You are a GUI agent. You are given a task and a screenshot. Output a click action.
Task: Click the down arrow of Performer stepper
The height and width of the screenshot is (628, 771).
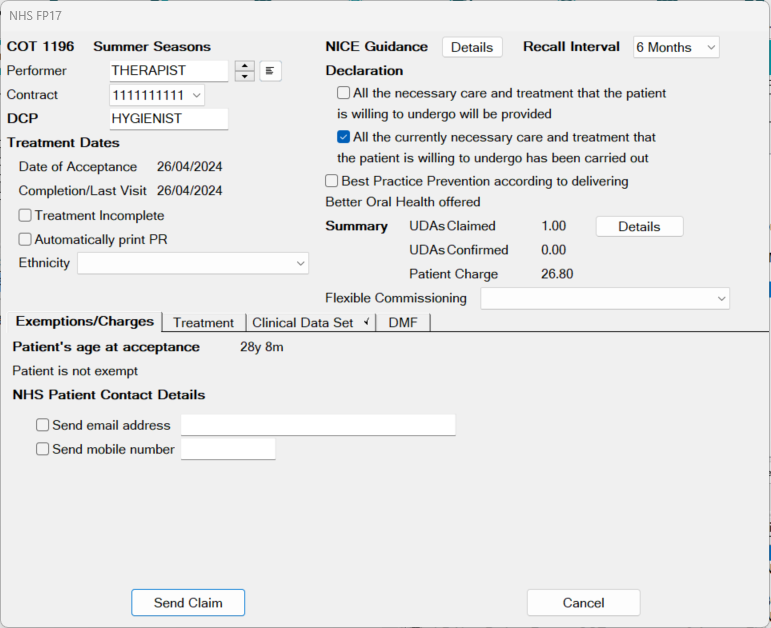(x=244, y=76)
